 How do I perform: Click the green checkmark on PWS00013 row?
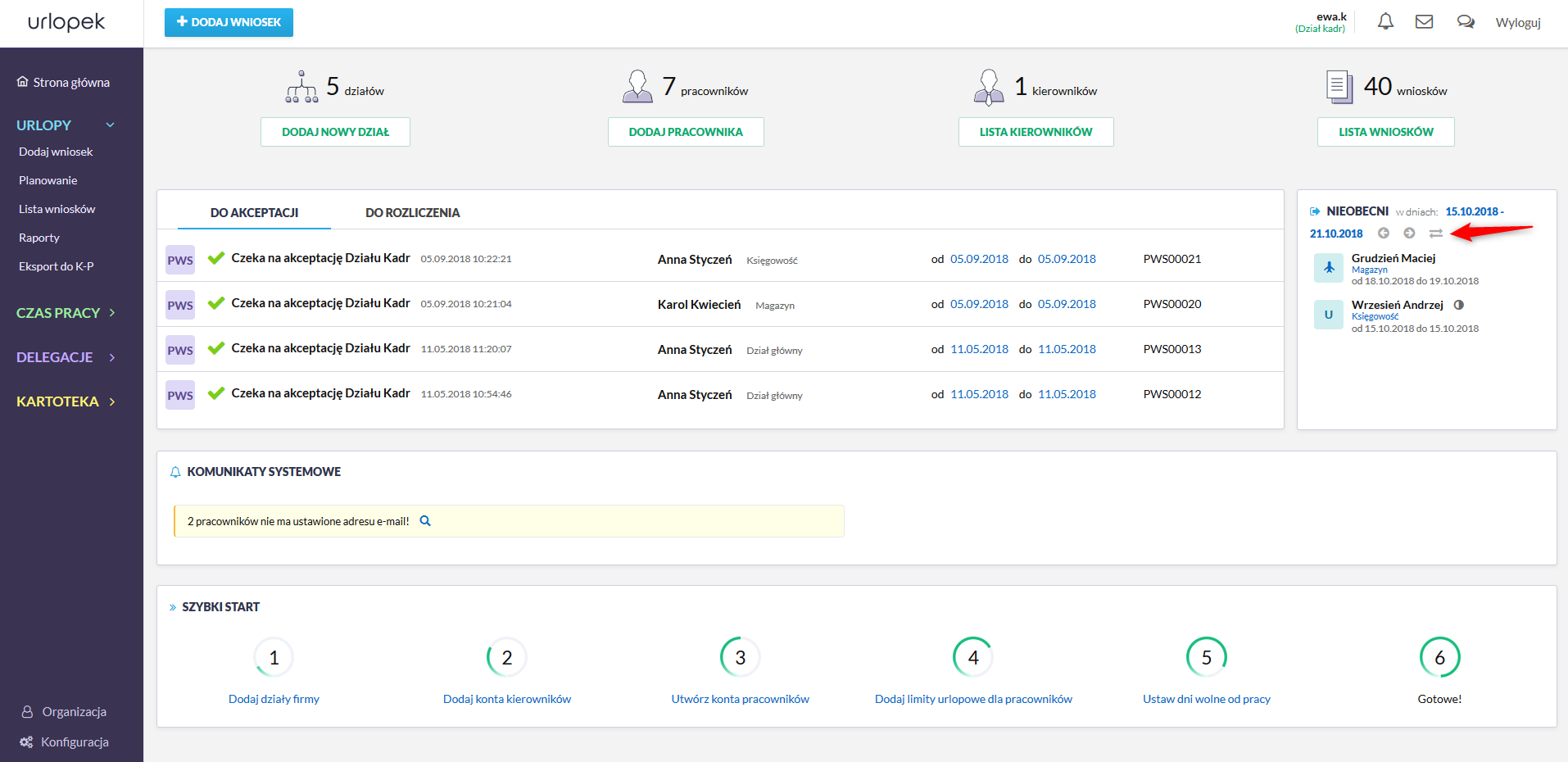pos(216,348)
